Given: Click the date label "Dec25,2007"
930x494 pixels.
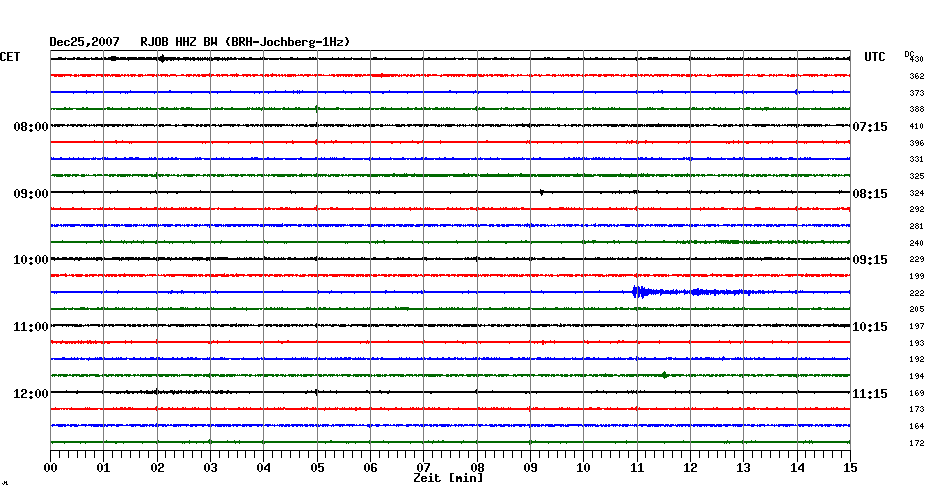Looking at the screenshot, I should (x=84, y=42).
